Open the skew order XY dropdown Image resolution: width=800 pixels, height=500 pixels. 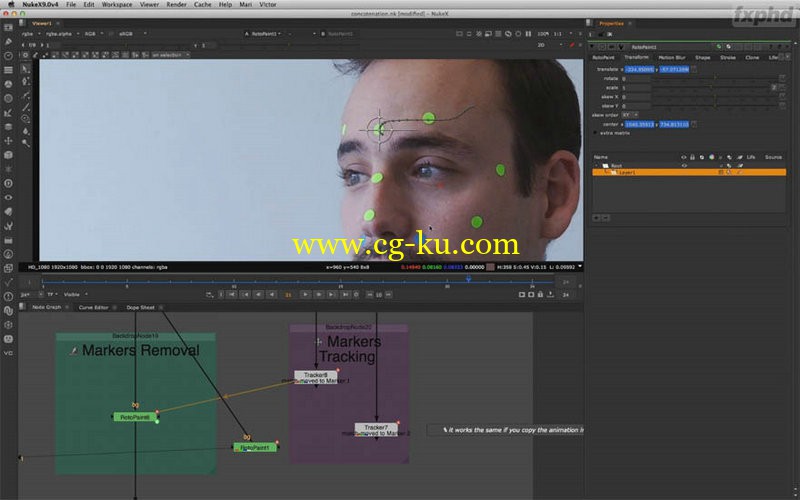pos(630,115)
